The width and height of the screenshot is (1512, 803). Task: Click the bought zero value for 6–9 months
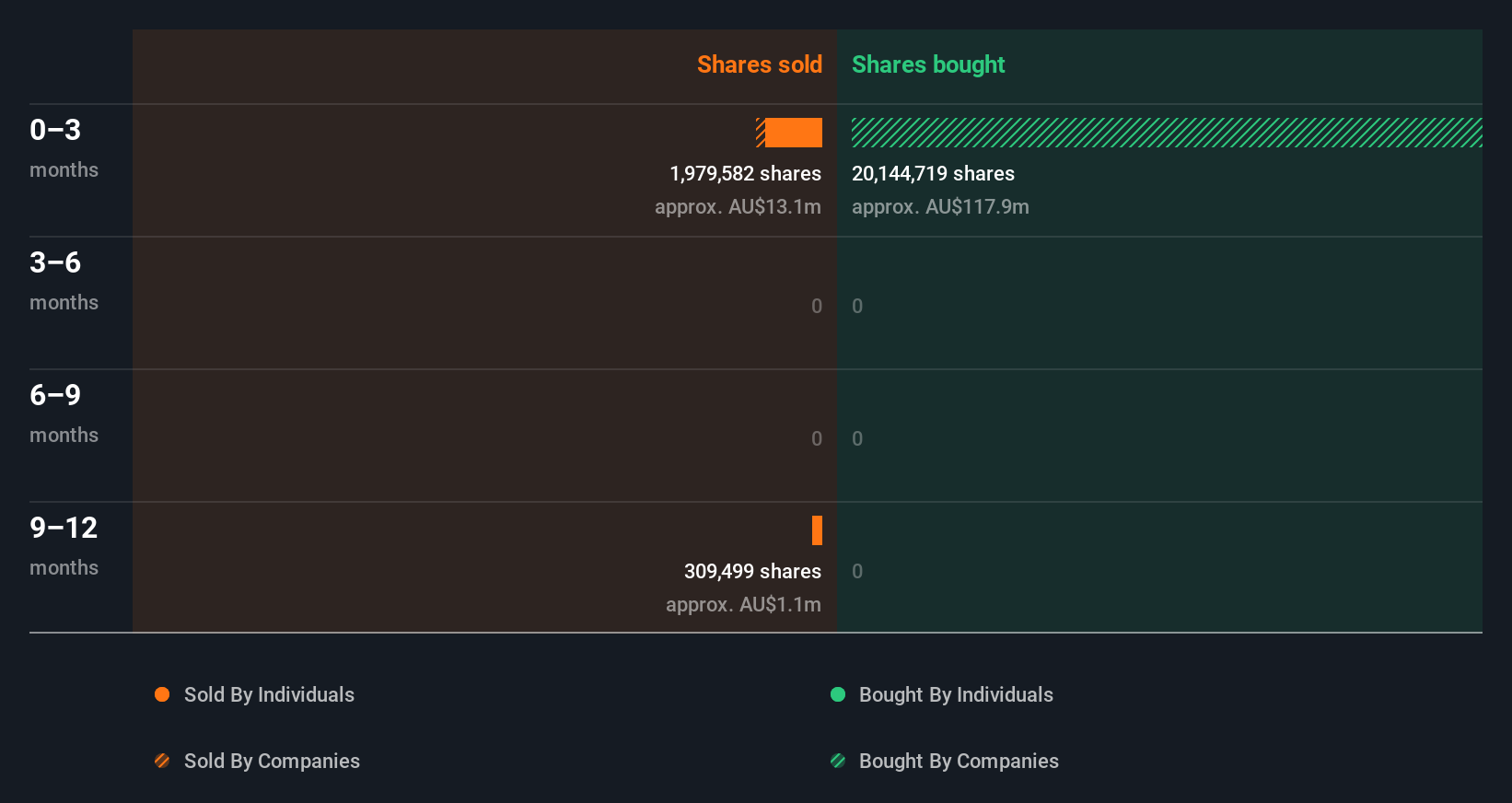(857, 439)
